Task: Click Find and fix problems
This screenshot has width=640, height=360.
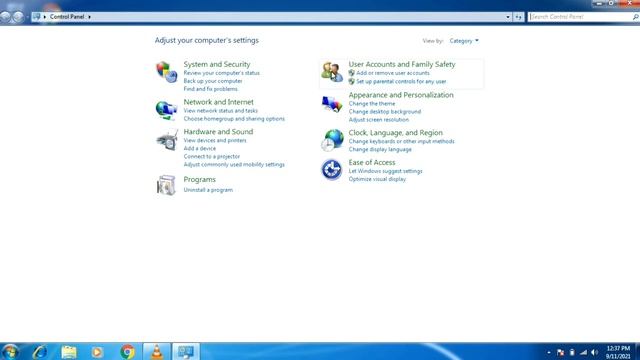Action: click(210, 89)
